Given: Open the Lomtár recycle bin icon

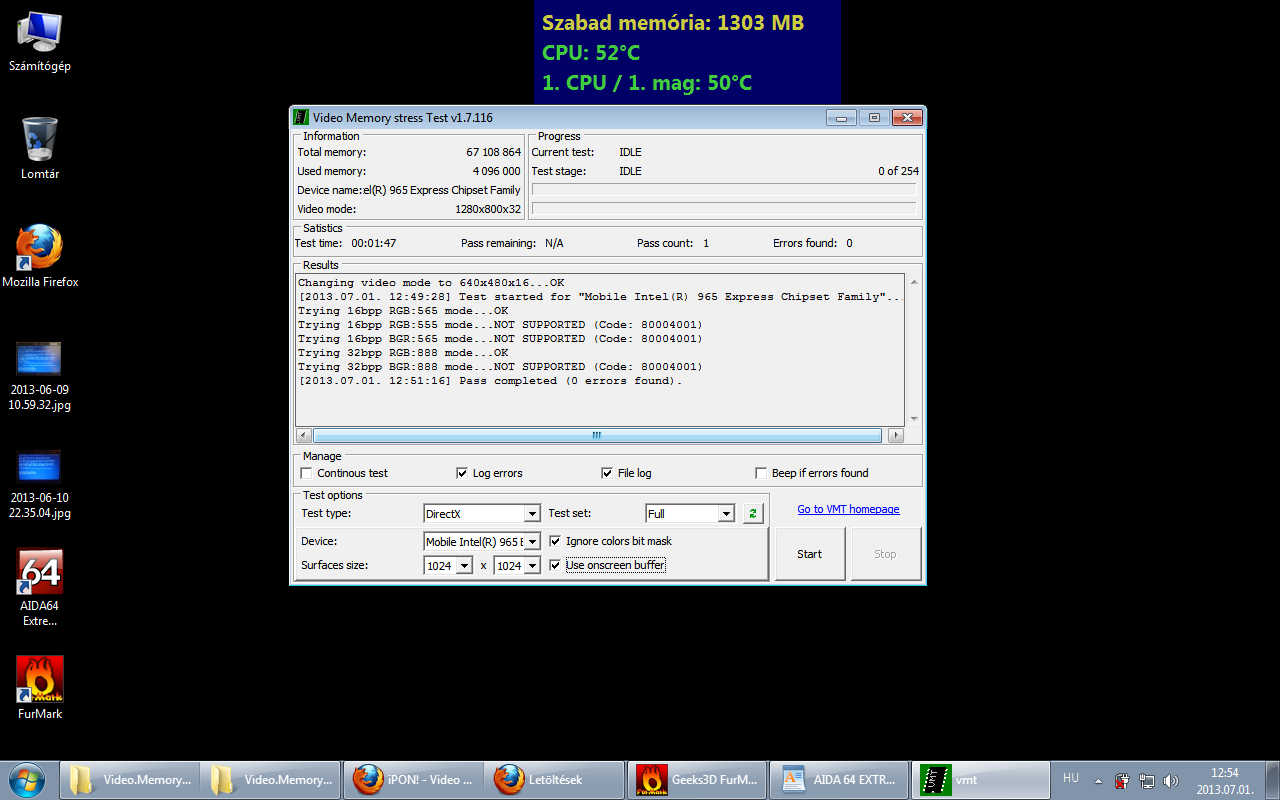Looking at the screenshot, I should [40, 148].
